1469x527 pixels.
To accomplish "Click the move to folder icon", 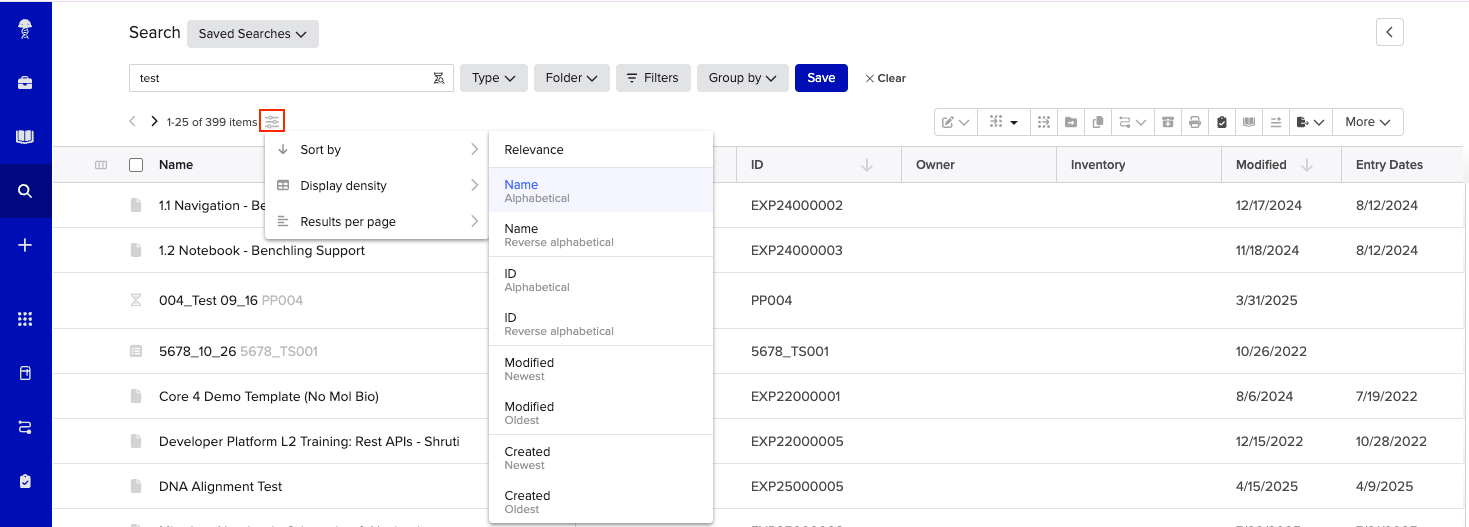I will (1071, 122).
